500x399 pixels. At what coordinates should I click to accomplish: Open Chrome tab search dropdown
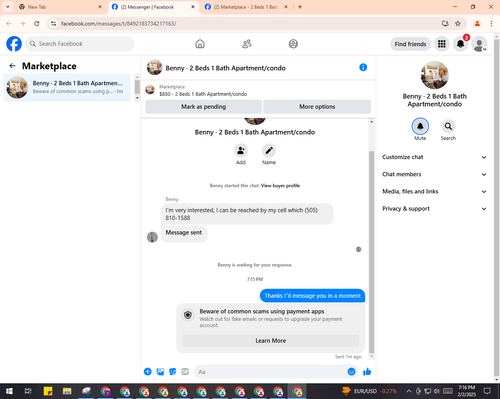coord(8,7)
